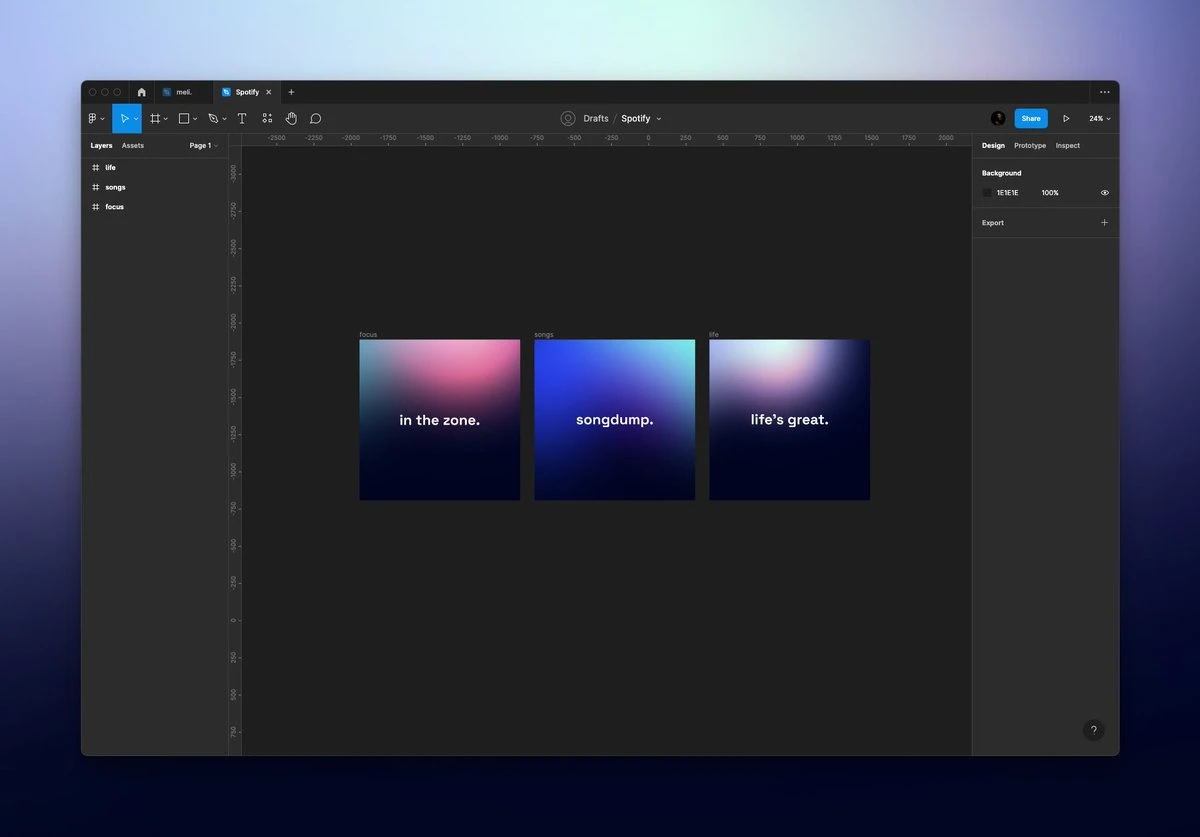This screenshot has width=1200, height=837.
Task: Click the Present play icon
Action: [1066, 118]
